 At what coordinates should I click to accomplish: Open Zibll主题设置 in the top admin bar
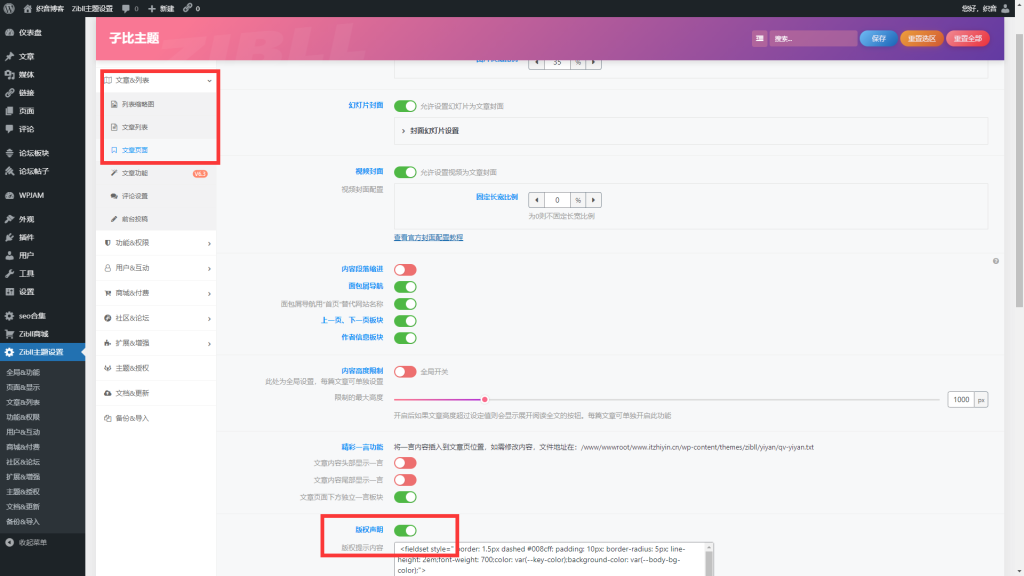(x=92, y=8)
